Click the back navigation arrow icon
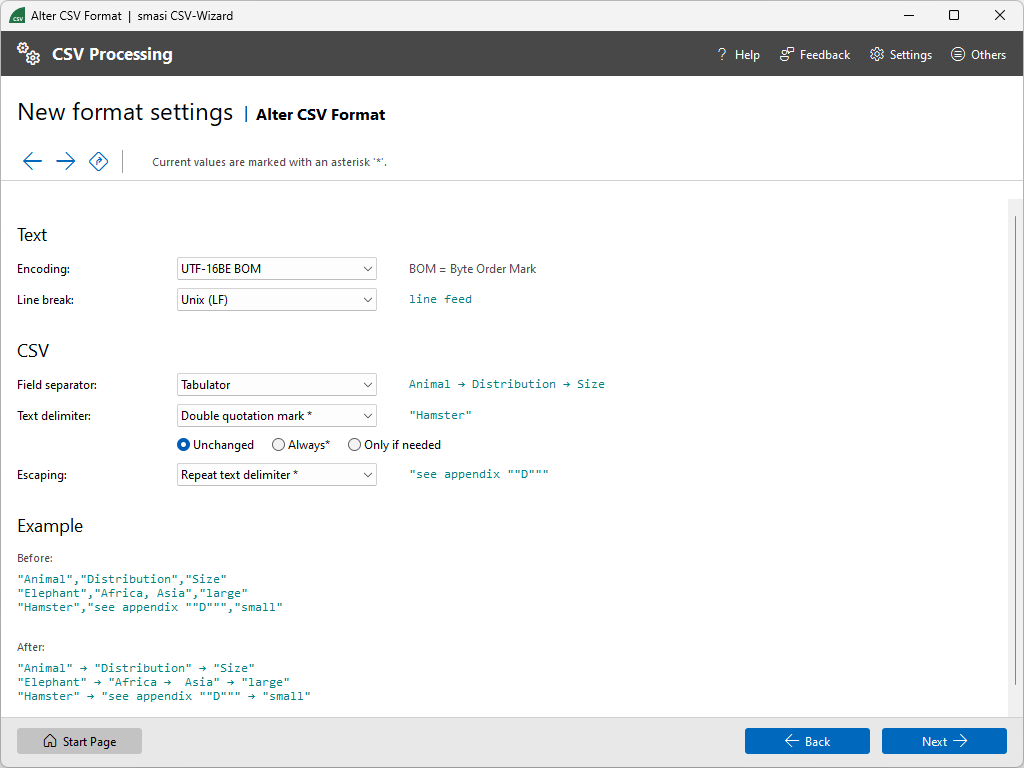1024x768 pixels. click(32, 161)
